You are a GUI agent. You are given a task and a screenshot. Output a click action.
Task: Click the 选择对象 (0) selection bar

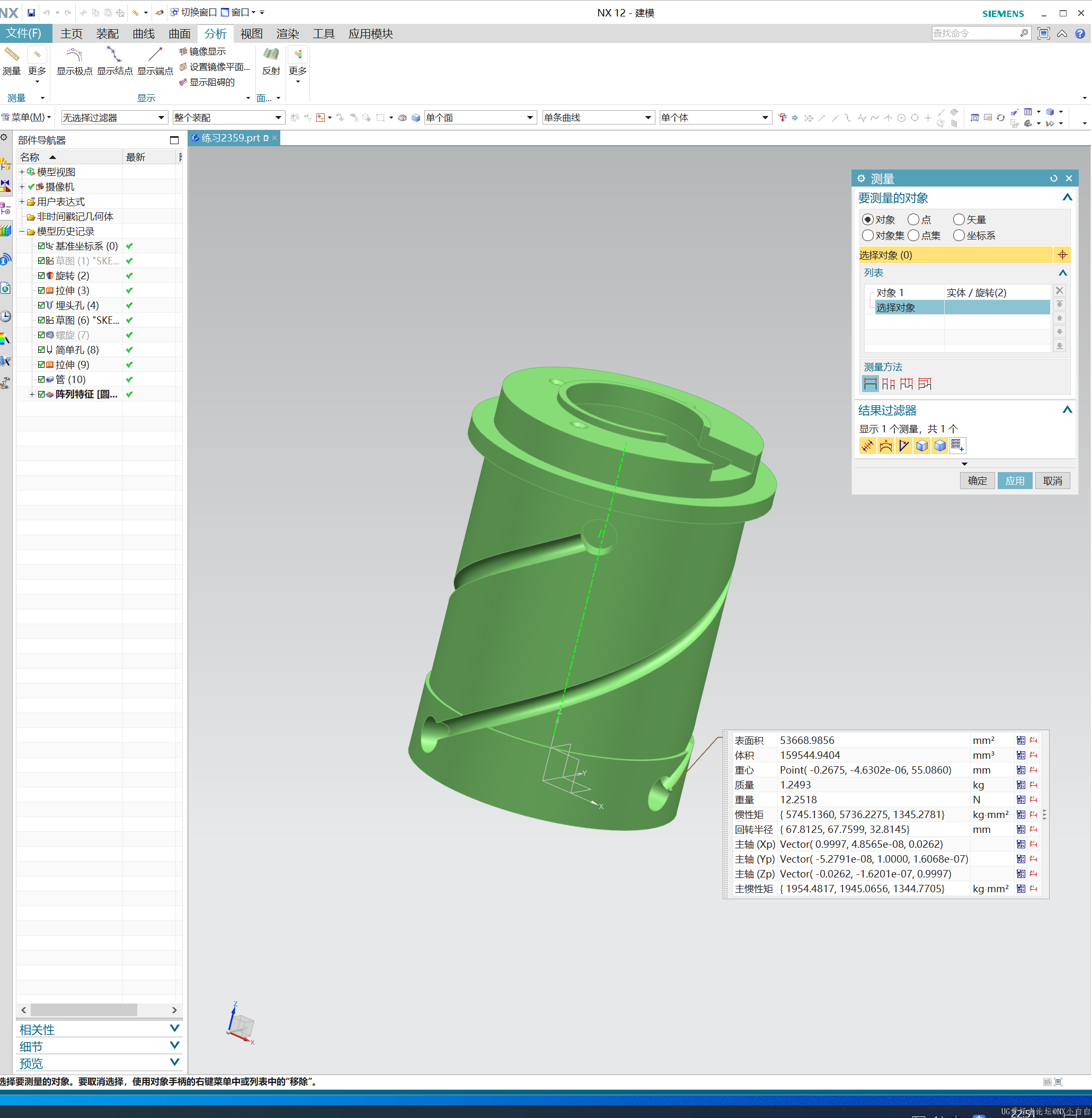click(x=955, y=255)
